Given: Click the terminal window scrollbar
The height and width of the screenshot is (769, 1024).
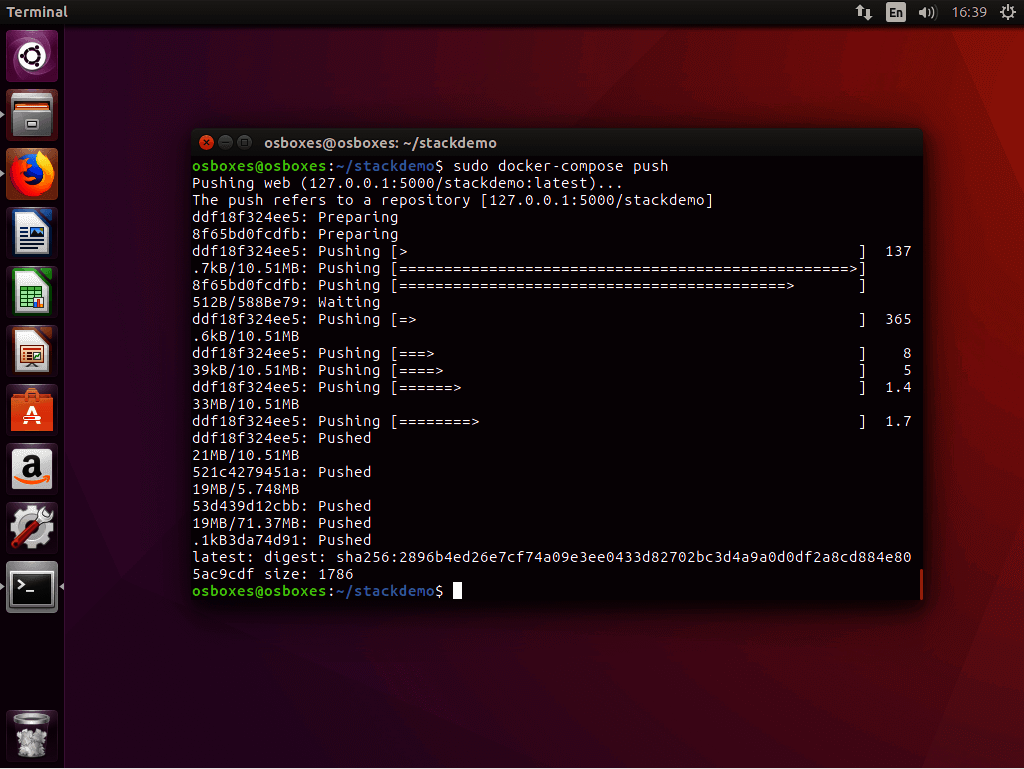Looking at the screenshot, I should click(x=920, y=585).
